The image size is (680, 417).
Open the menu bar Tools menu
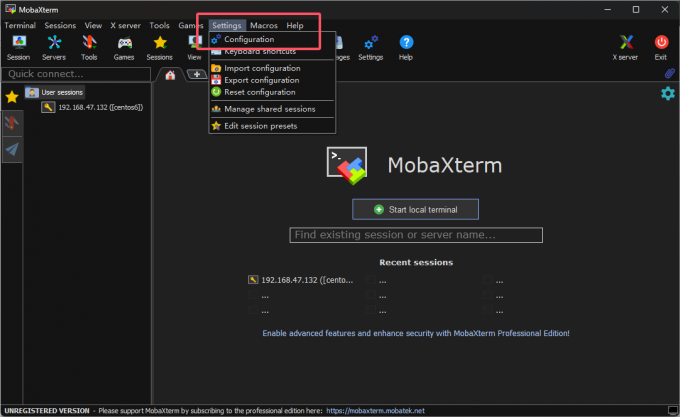(x=159, y=25)
